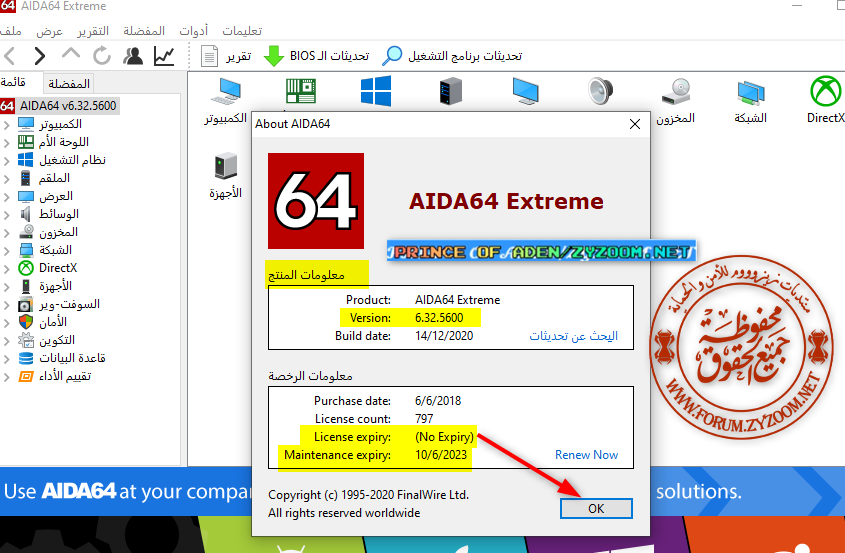The width and height of the screenshot is (845, 553).
Task: Switch to the قائمة (Menu) tab
Action: [13, 82]
